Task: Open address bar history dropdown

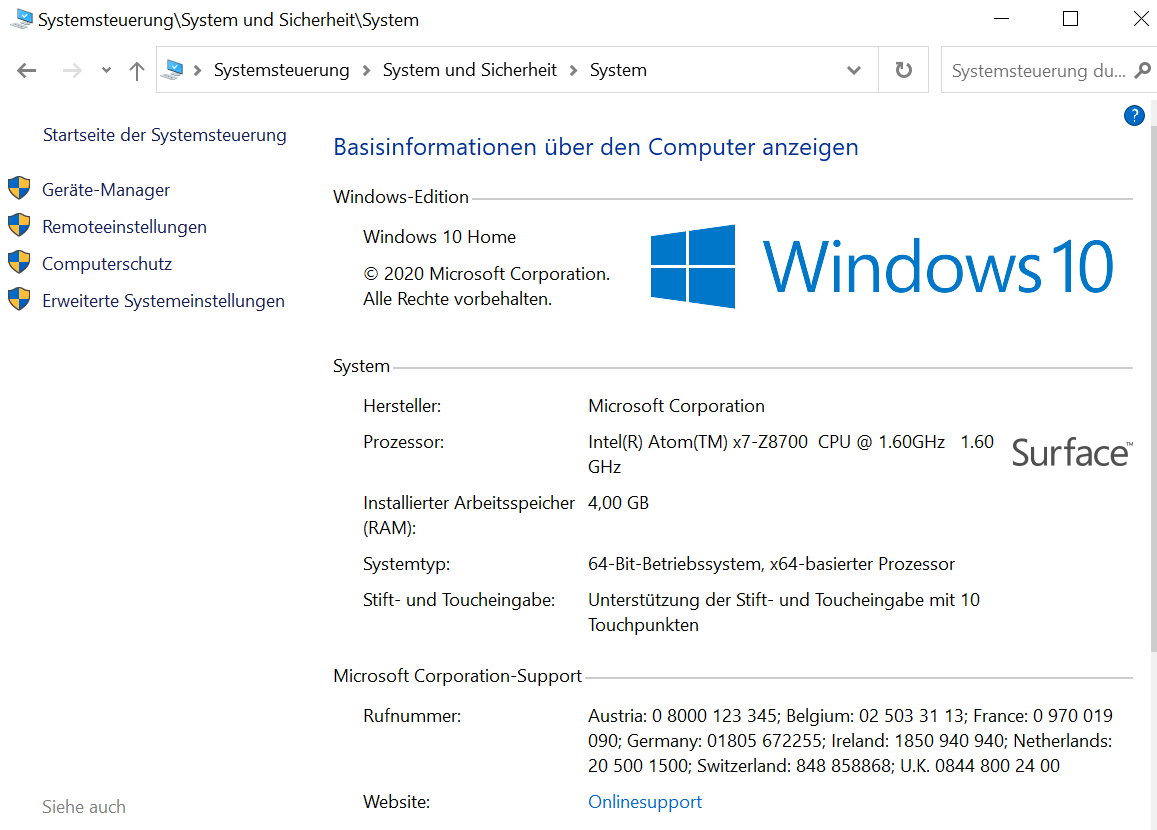Action: tap(854, 71)
